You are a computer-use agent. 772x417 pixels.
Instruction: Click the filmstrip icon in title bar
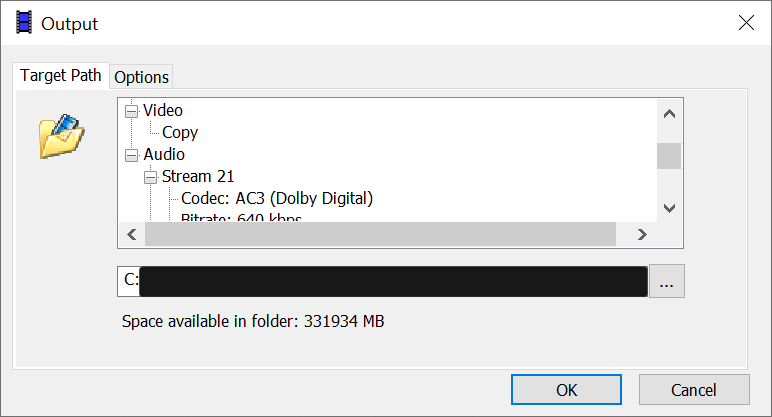pyautogui.click(x=23, y=22)
